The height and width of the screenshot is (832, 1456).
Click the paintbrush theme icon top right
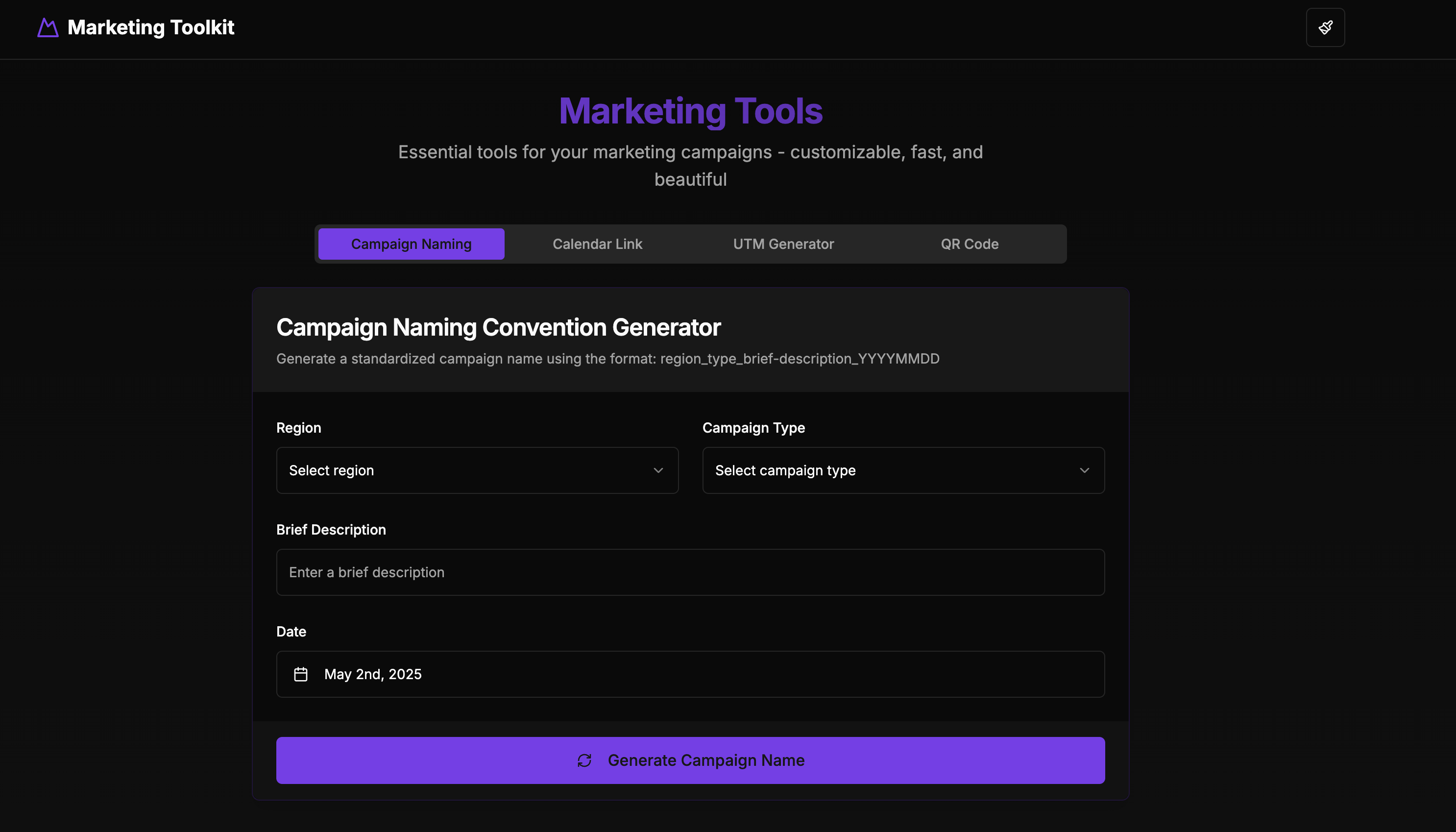coord(1324,27)
